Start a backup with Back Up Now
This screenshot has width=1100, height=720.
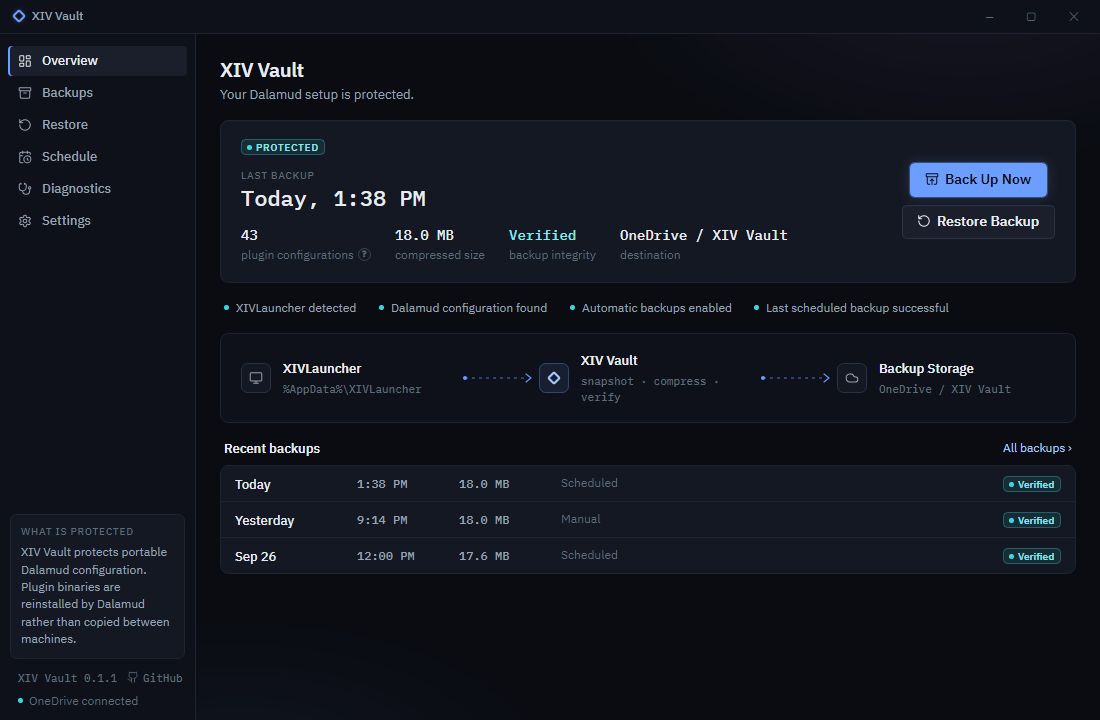[978, 180]
